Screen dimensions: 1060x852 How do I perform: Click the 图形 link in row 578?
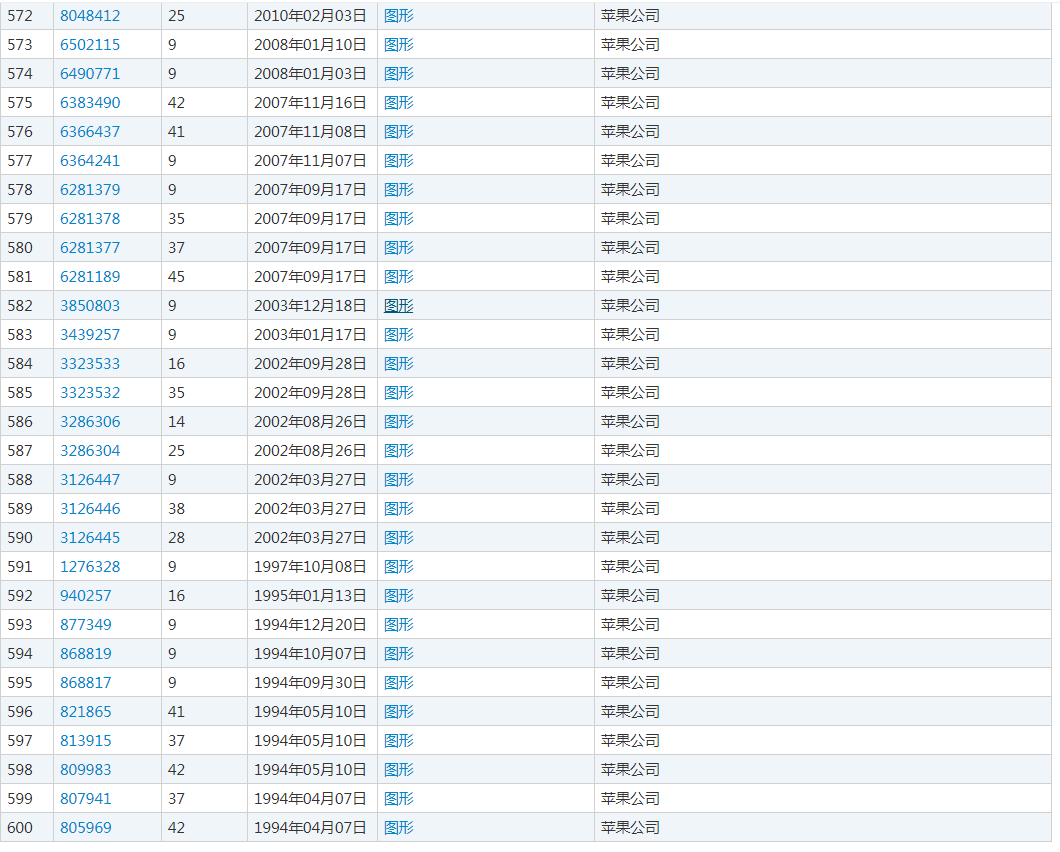(399, 190)
